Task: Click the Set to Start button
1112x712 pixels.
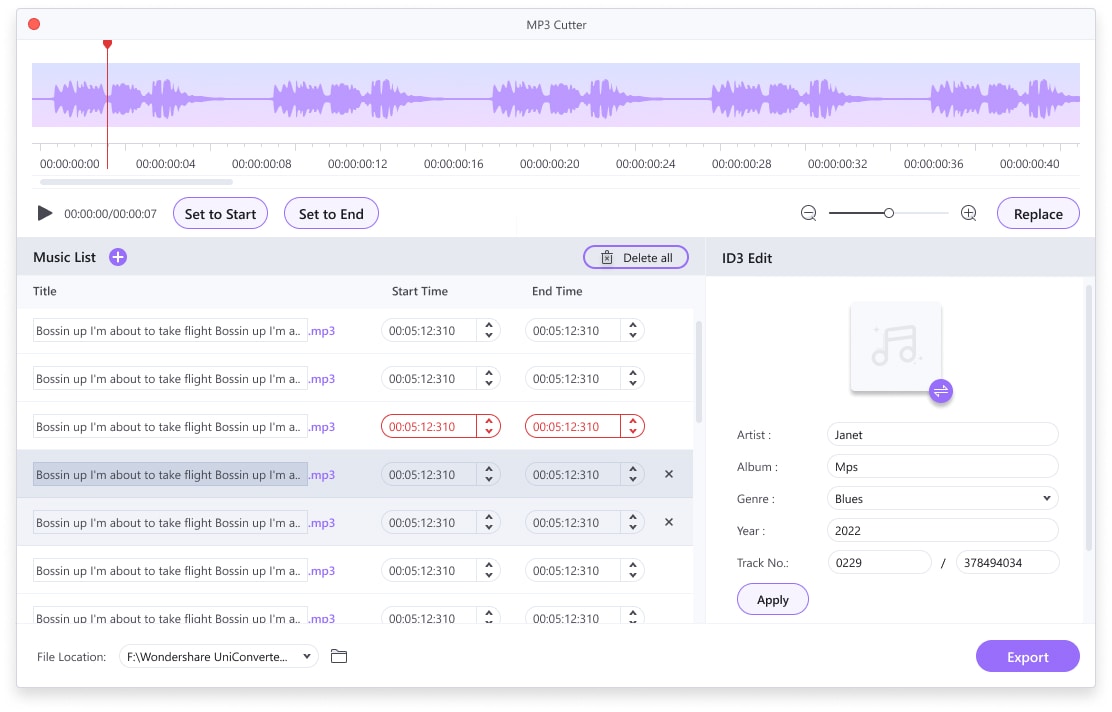Action: (221, 213)
